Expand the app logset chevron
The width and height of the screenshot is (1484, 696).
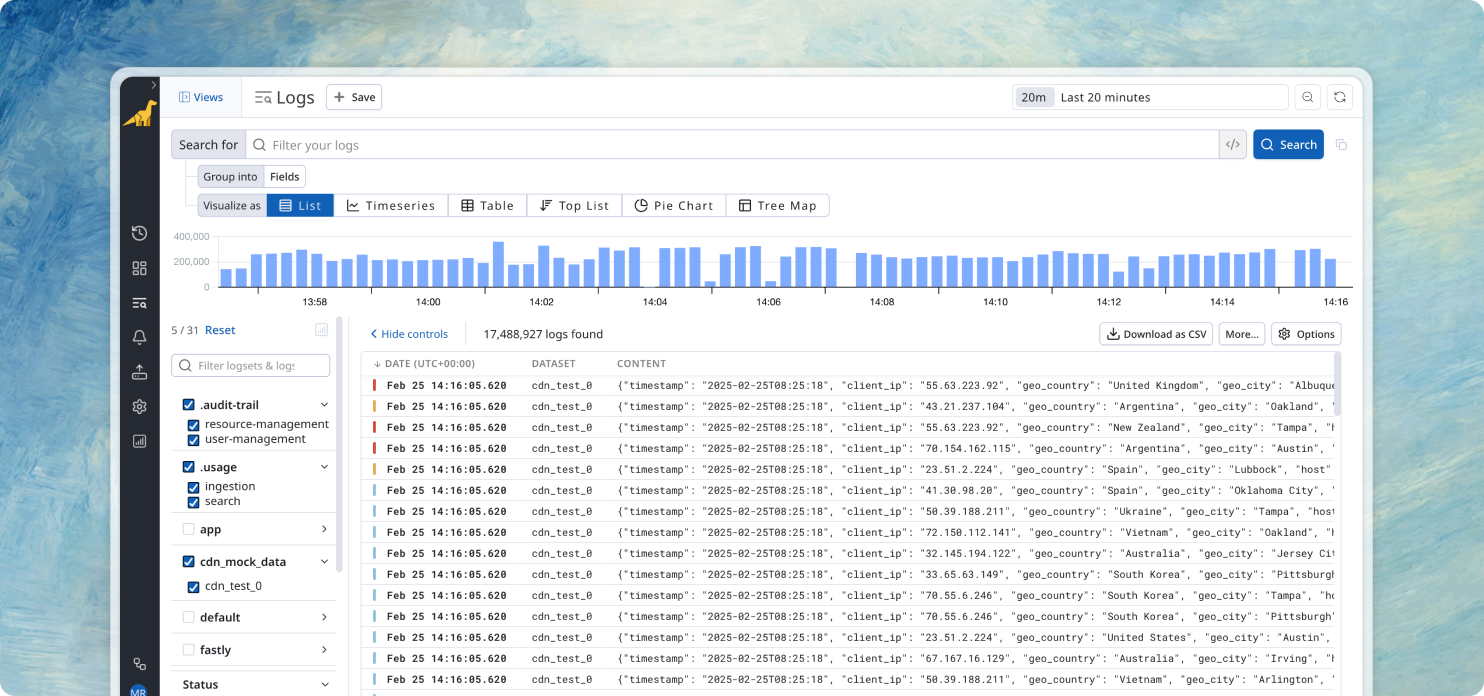tap(324, 530)
